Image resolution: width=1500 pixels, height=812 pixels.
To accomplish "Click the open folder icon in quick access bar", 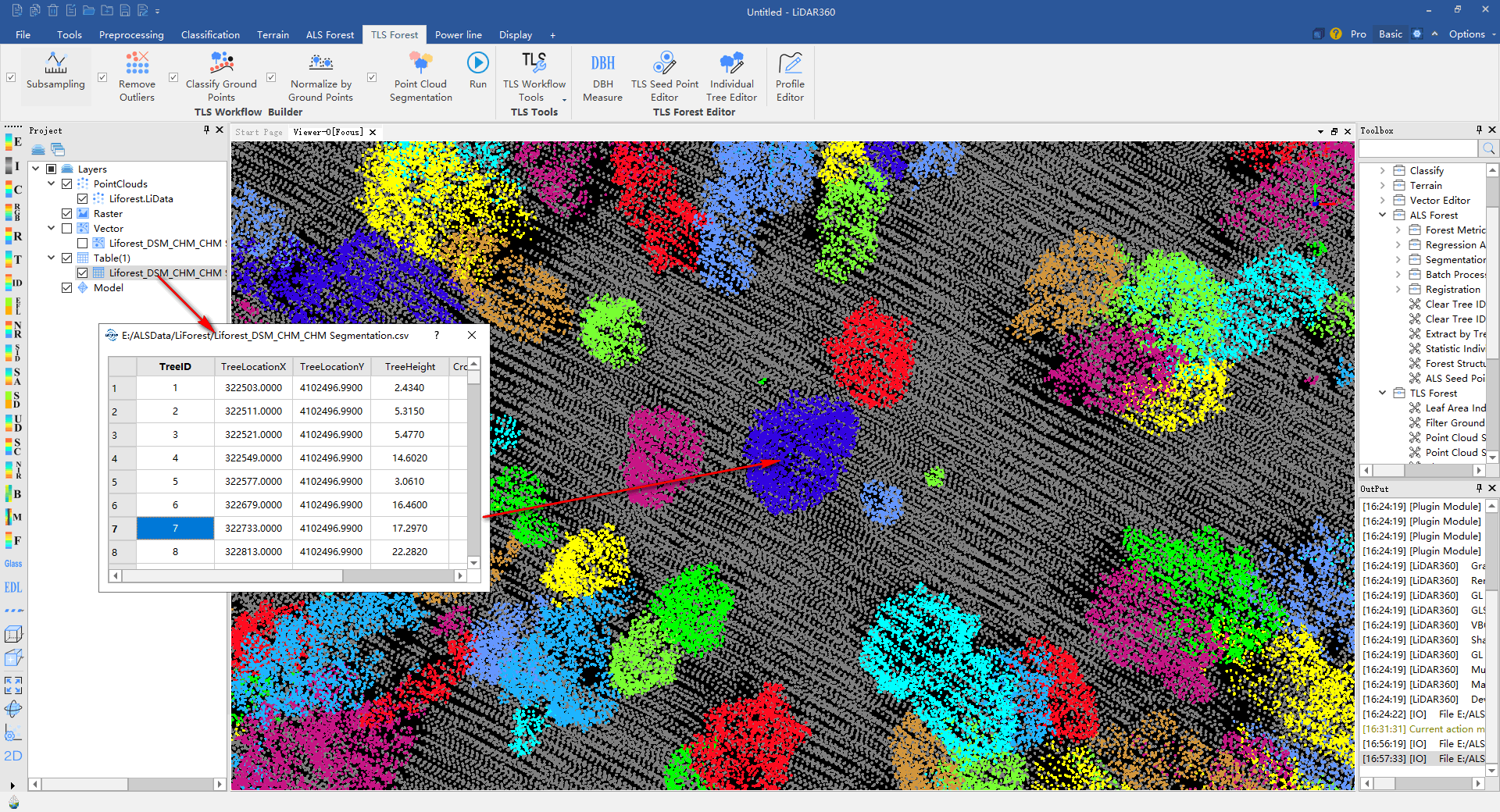I will click(88, 11).
